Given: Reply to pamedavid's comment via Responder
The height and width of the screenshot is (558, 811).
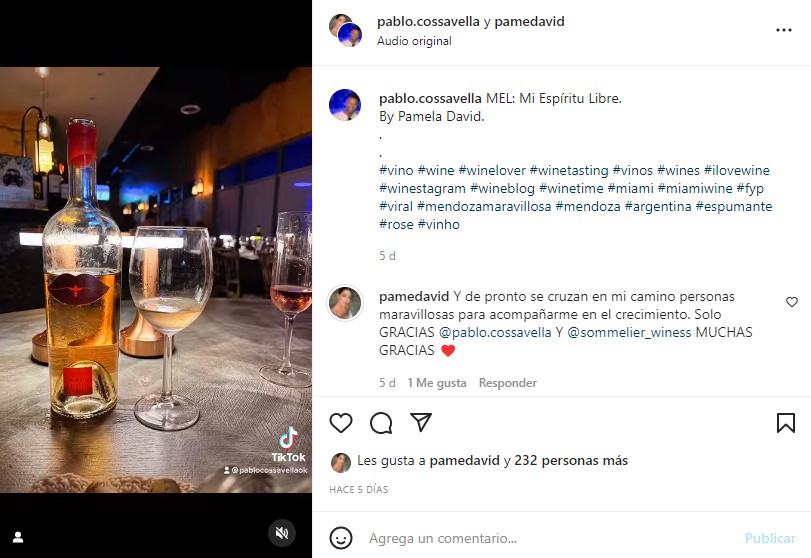Looking at the screenshot, I should [508, 383].
